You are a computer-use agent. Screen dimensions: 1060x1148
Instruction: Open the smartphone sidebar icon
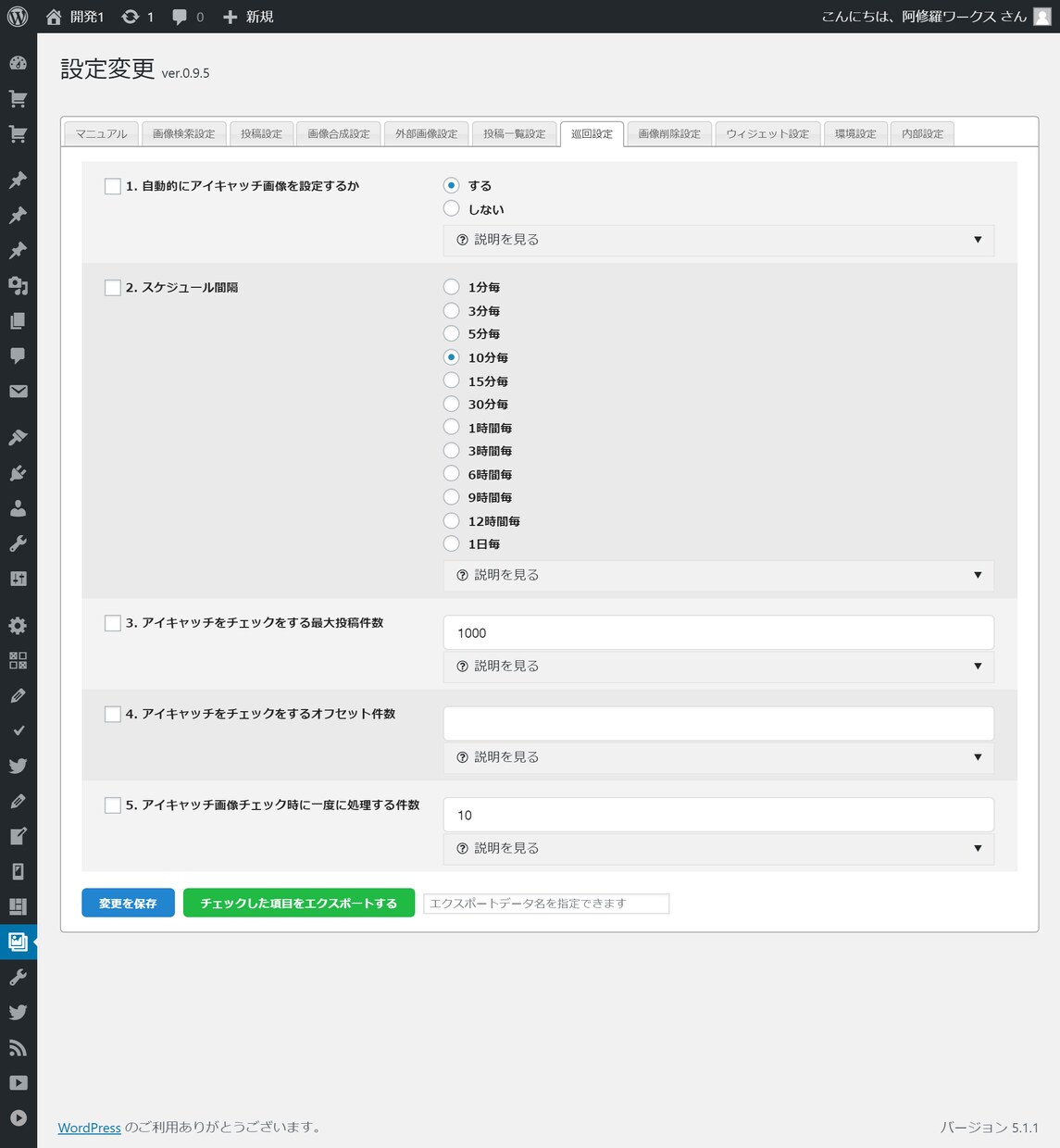point(18,871)
